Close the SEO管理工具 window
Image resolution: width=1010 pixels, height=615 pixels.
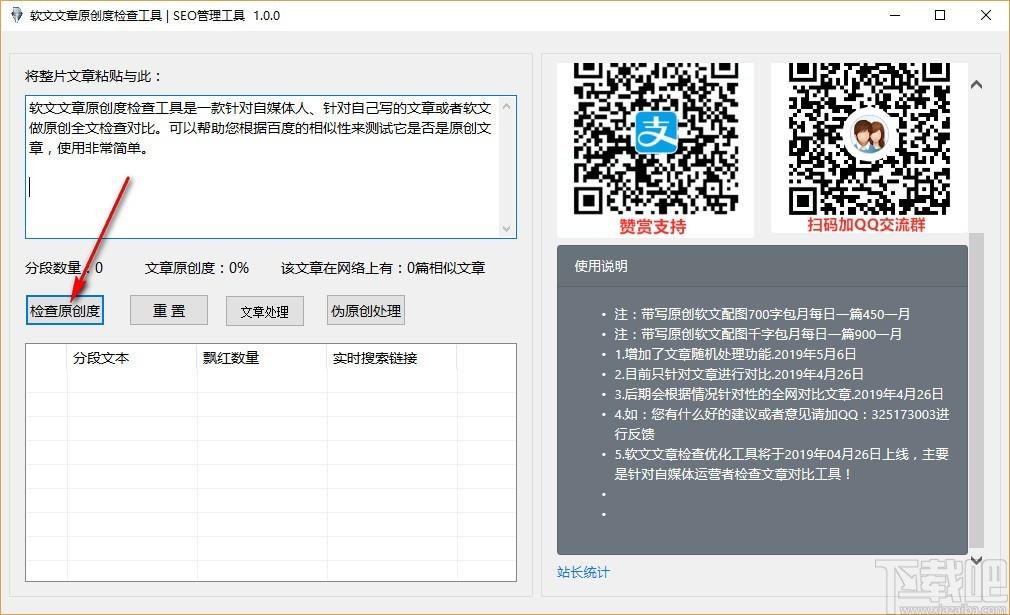tap(986, 16)
